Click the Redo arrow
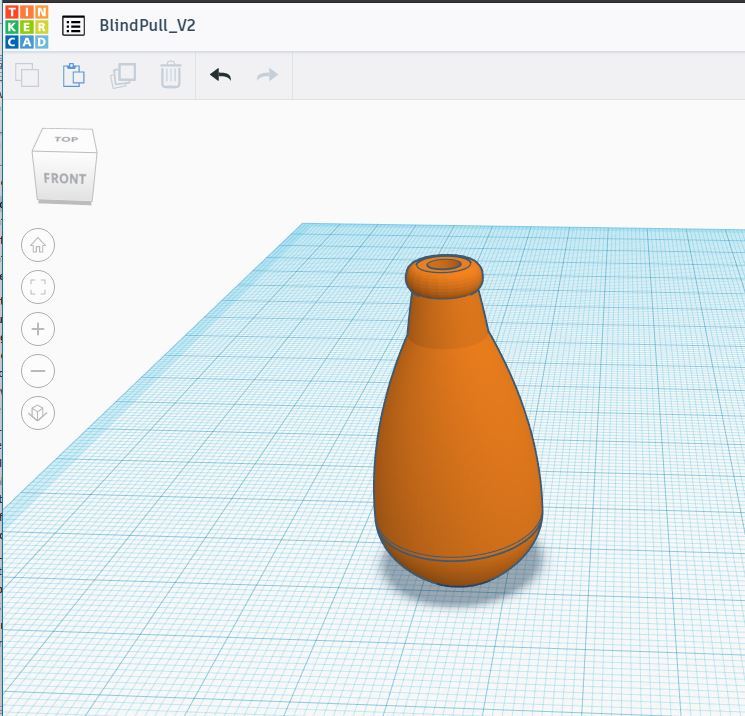The height and width of the screenshot is (716, 745). 267,75
